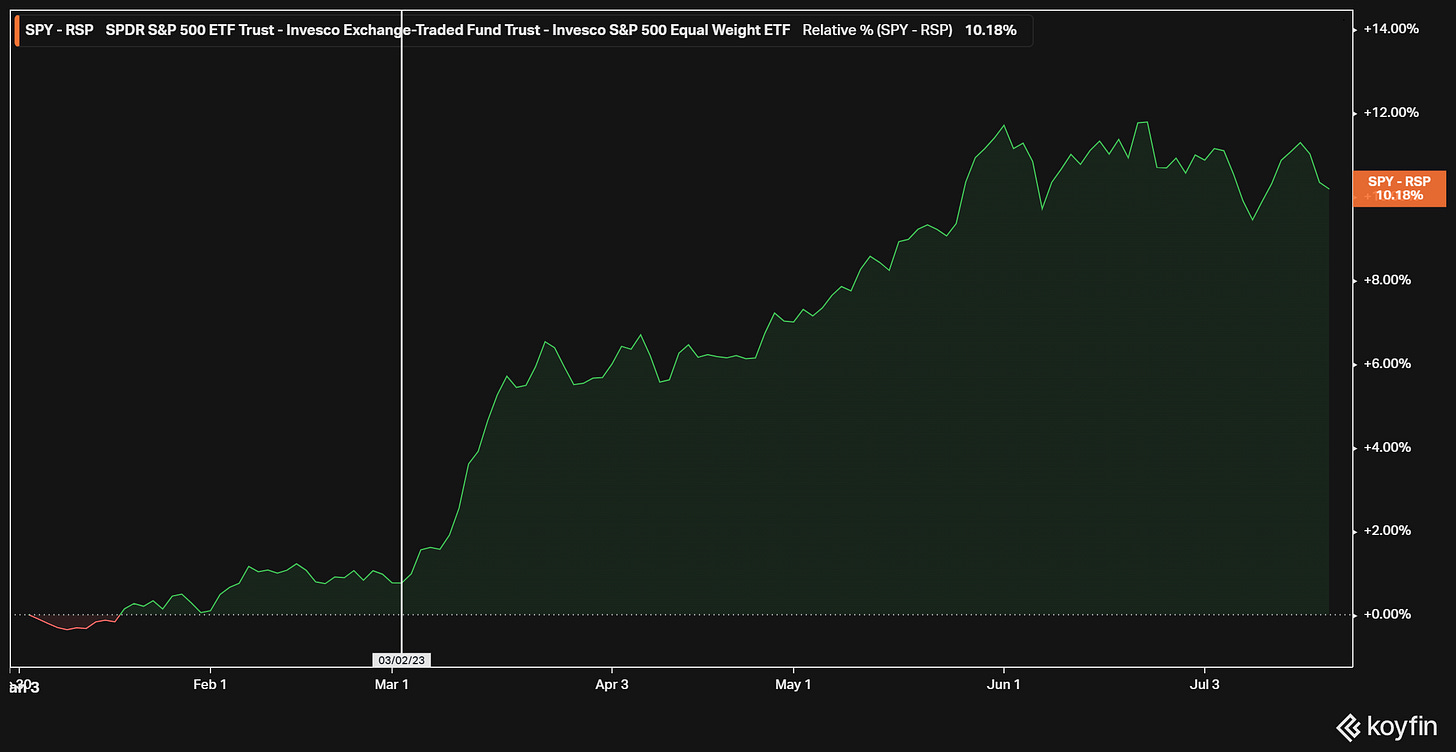
Task: Click the Jul 3 date label
Action: 1204,684
